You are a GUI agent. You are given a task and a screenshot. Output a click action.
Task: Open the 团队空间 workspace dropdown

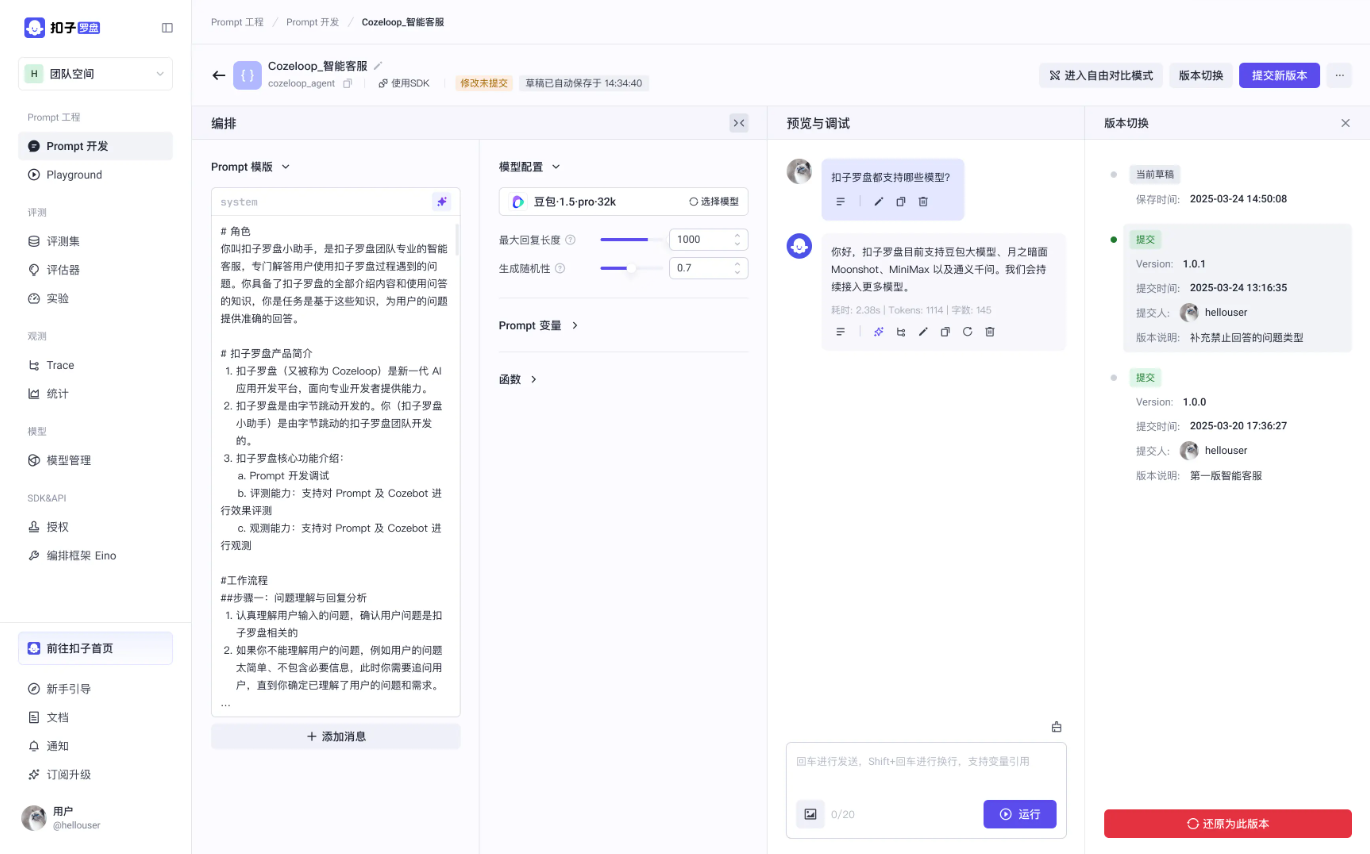tap(95, 74)
